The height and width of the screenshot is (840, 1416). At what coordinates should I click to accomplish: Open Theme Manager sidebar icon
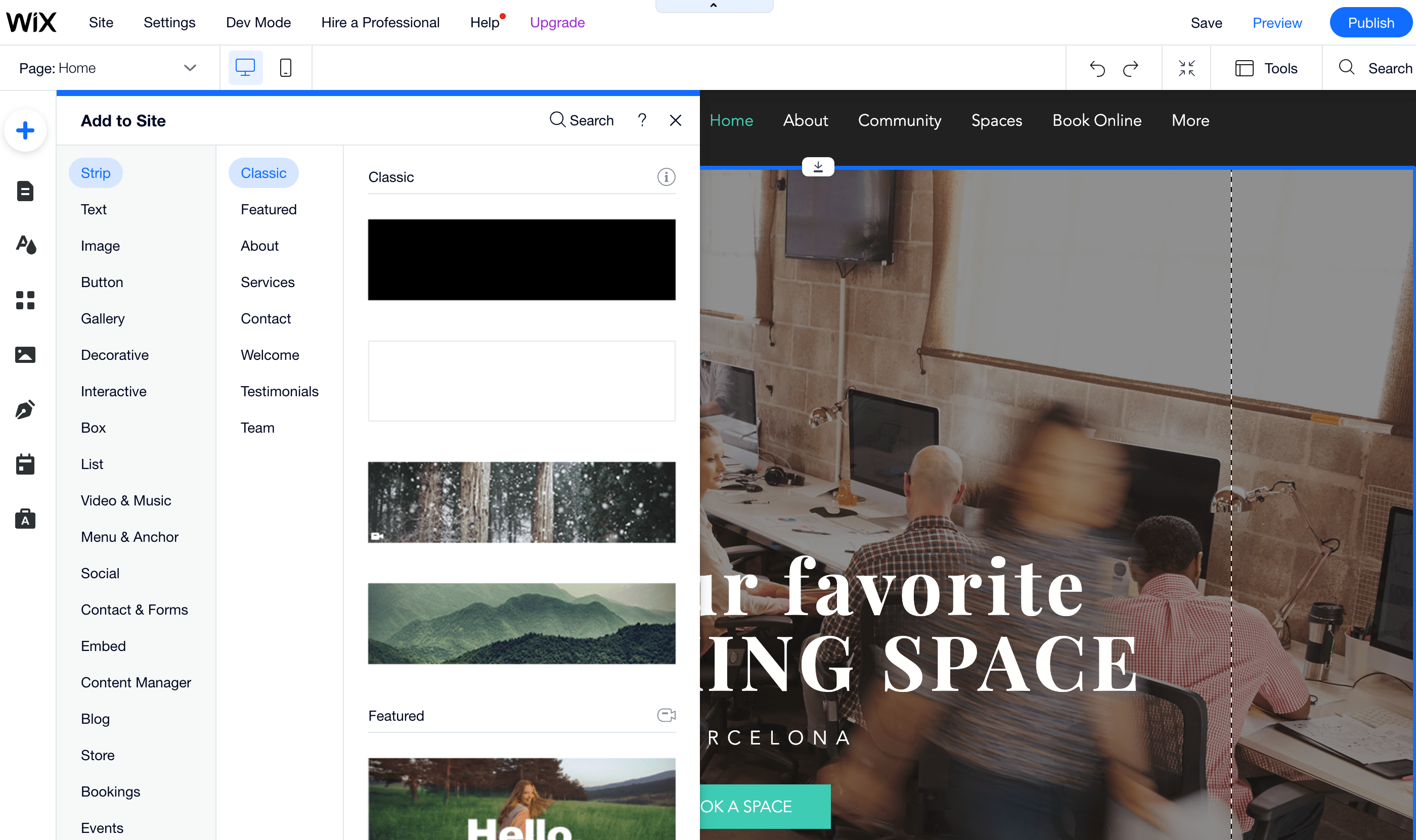point(25,245)
